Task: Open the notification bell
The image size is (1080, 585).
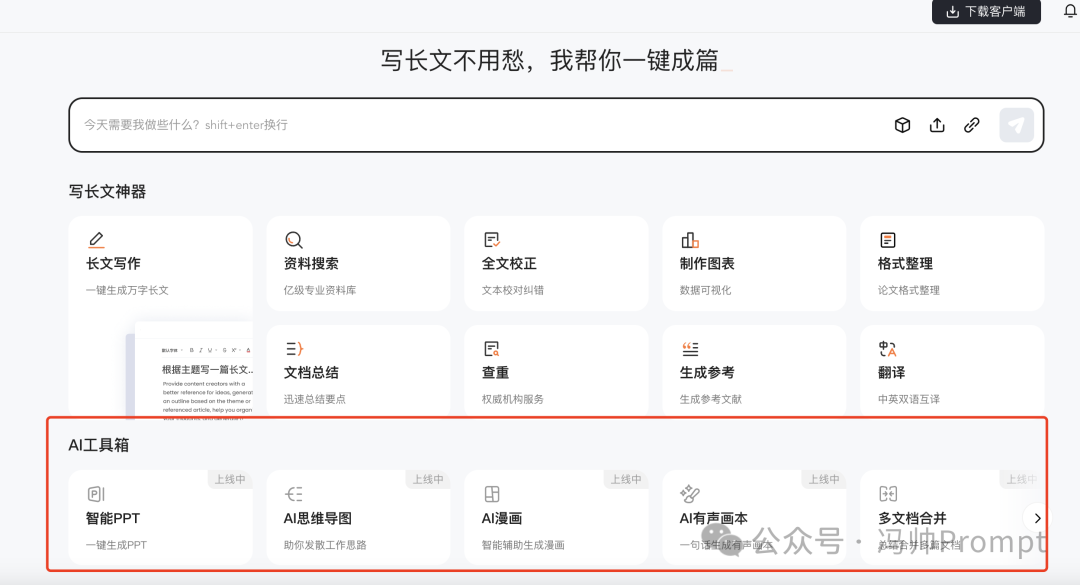Action: coord(1069,11)
